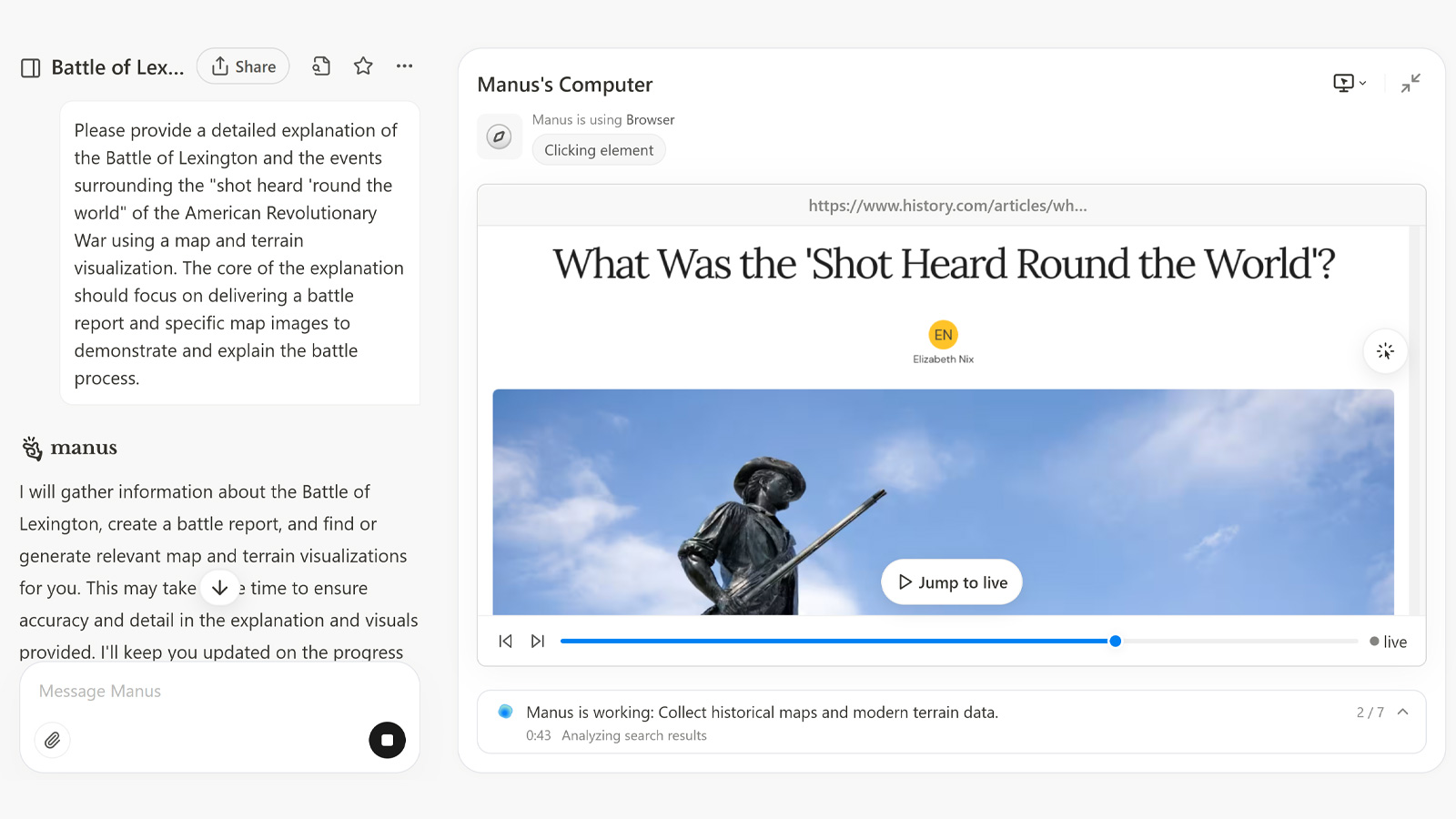1456x819 pixels.
Task: Open the screen view mode dropdown
Action: tap(1349, 83)
